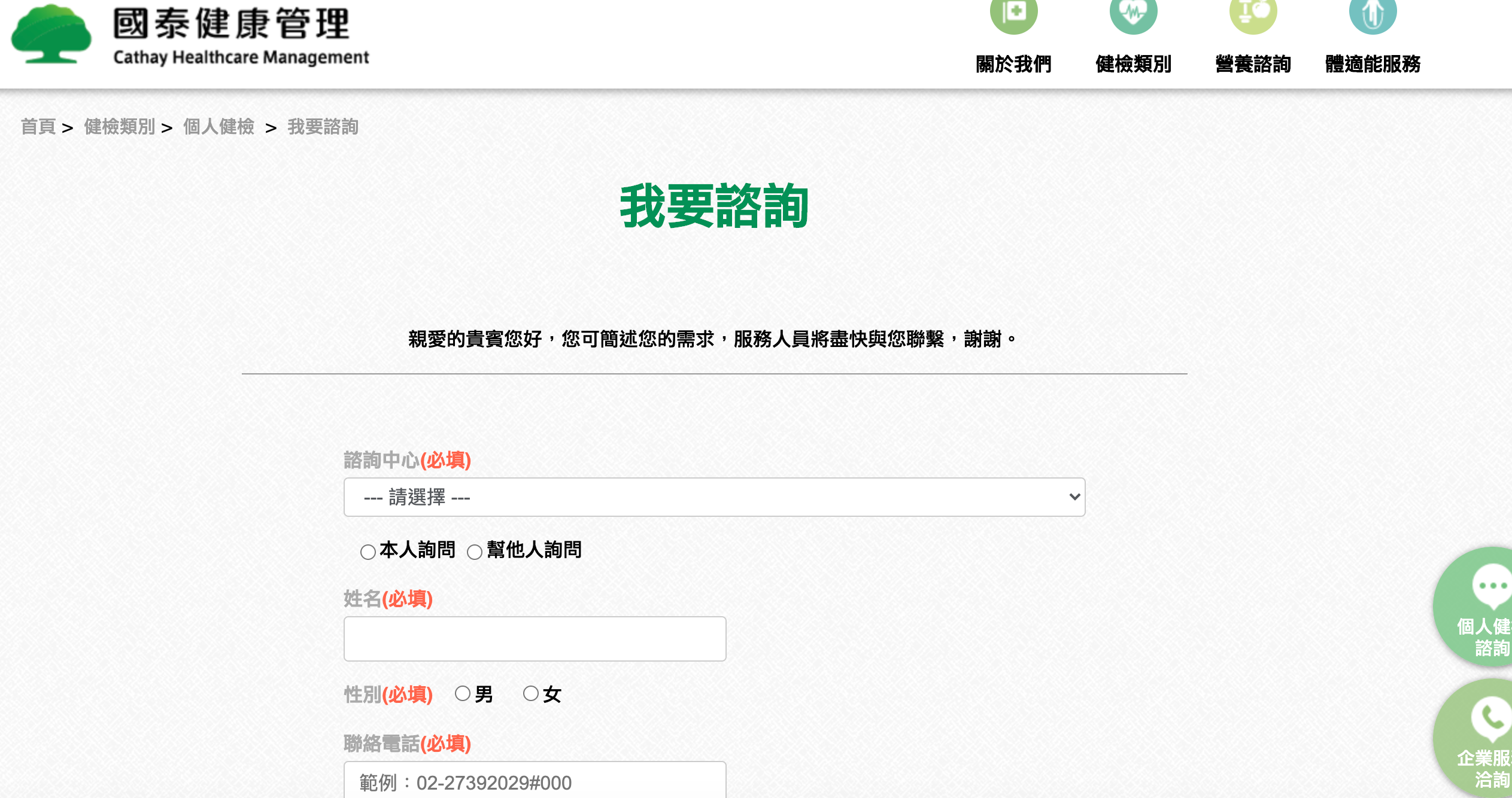
Task: Click the 營養諮詢 apple scale icon
Action: (x=1253, y=13)
